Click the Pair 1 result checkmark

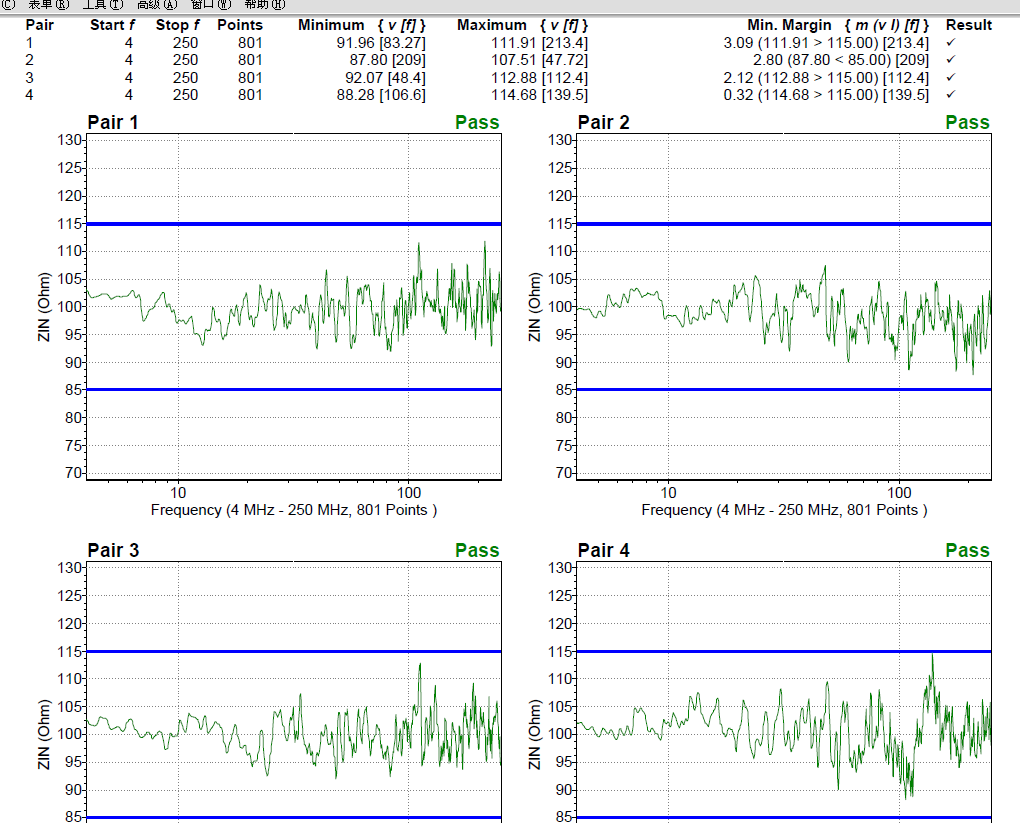pyautogui.click(x=951, y=43)
